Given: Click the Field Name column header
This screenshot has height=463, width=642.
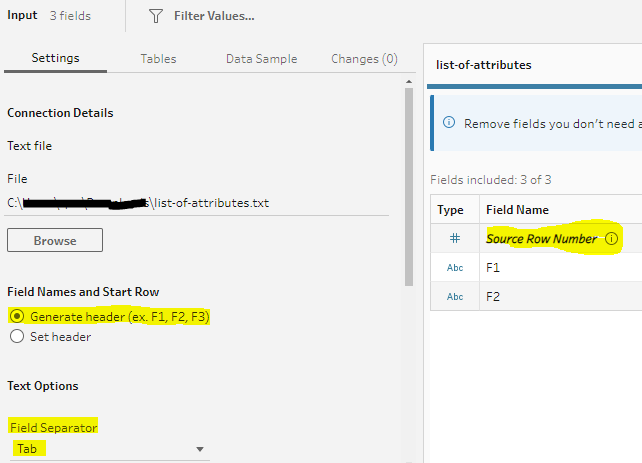Looking at the screenshot, I should (517, 210).
